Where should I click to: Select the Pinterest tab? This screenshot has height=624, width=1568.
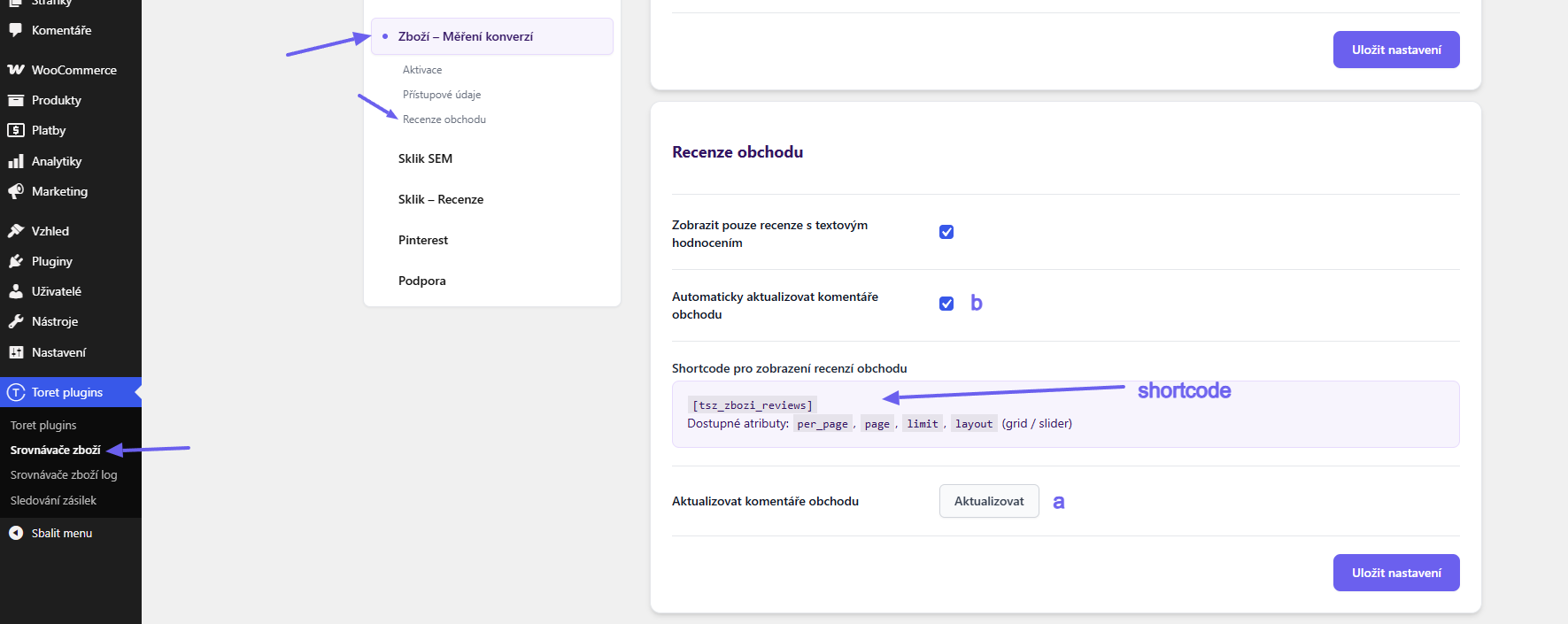click(x=423, y=240)
